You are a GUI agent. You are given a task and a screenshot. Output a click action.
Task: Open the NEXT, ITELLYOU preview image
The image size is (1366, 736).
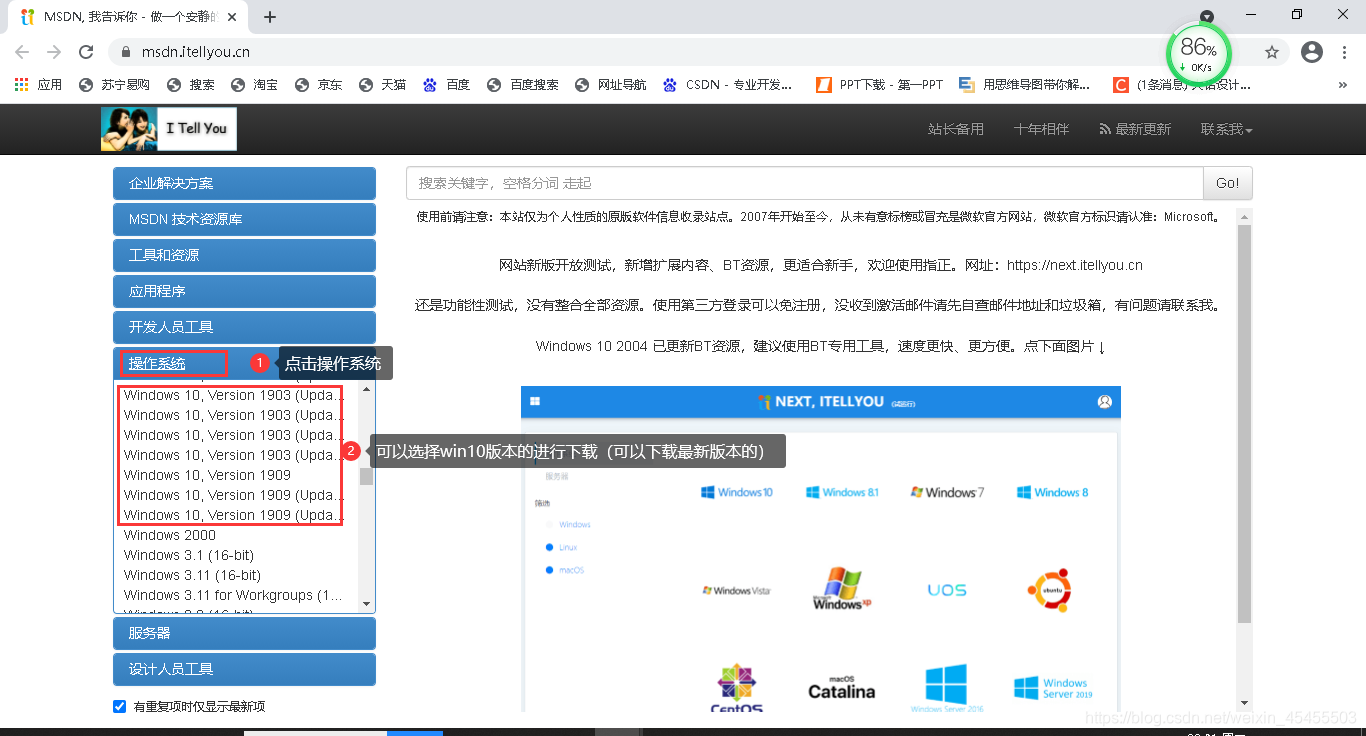coord(820,549)
